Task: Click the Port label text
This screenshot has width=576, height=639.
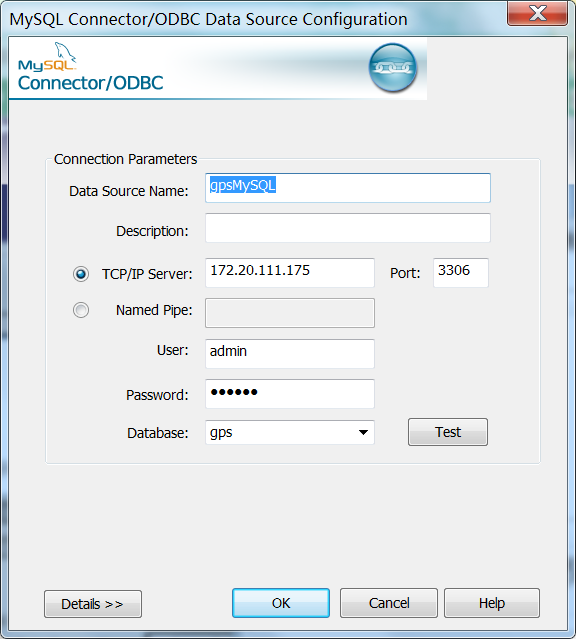Action: pyautogui.click(x=405, y=273)
